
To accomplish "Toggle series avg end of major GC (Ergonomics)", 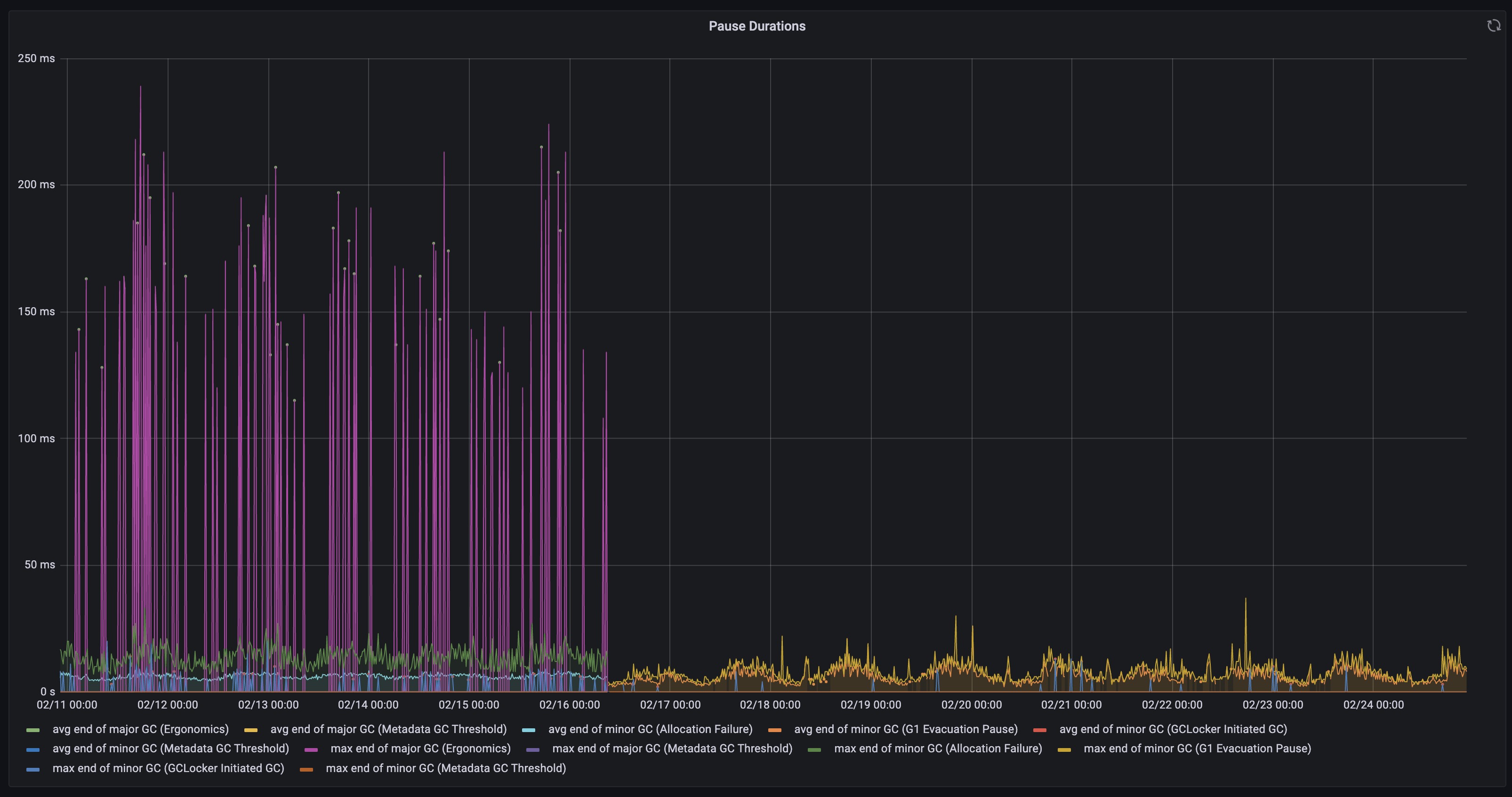I will click(140, 729).
